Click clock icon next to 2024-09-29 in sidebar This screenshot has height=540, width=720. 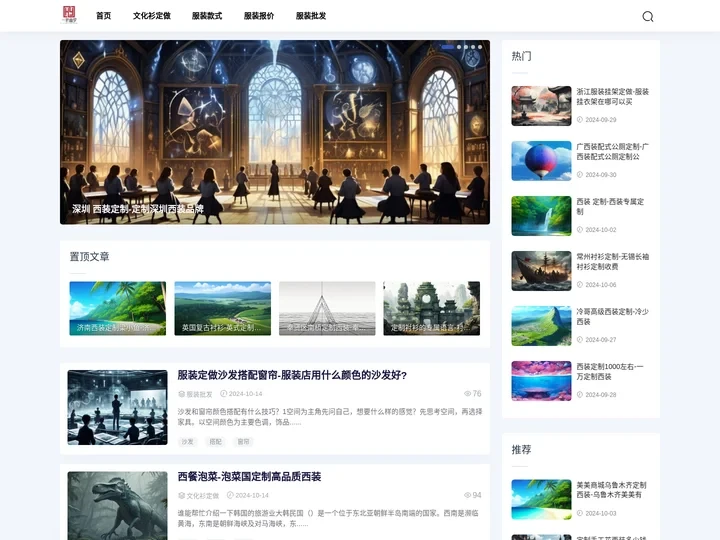[x=579, y=119]
